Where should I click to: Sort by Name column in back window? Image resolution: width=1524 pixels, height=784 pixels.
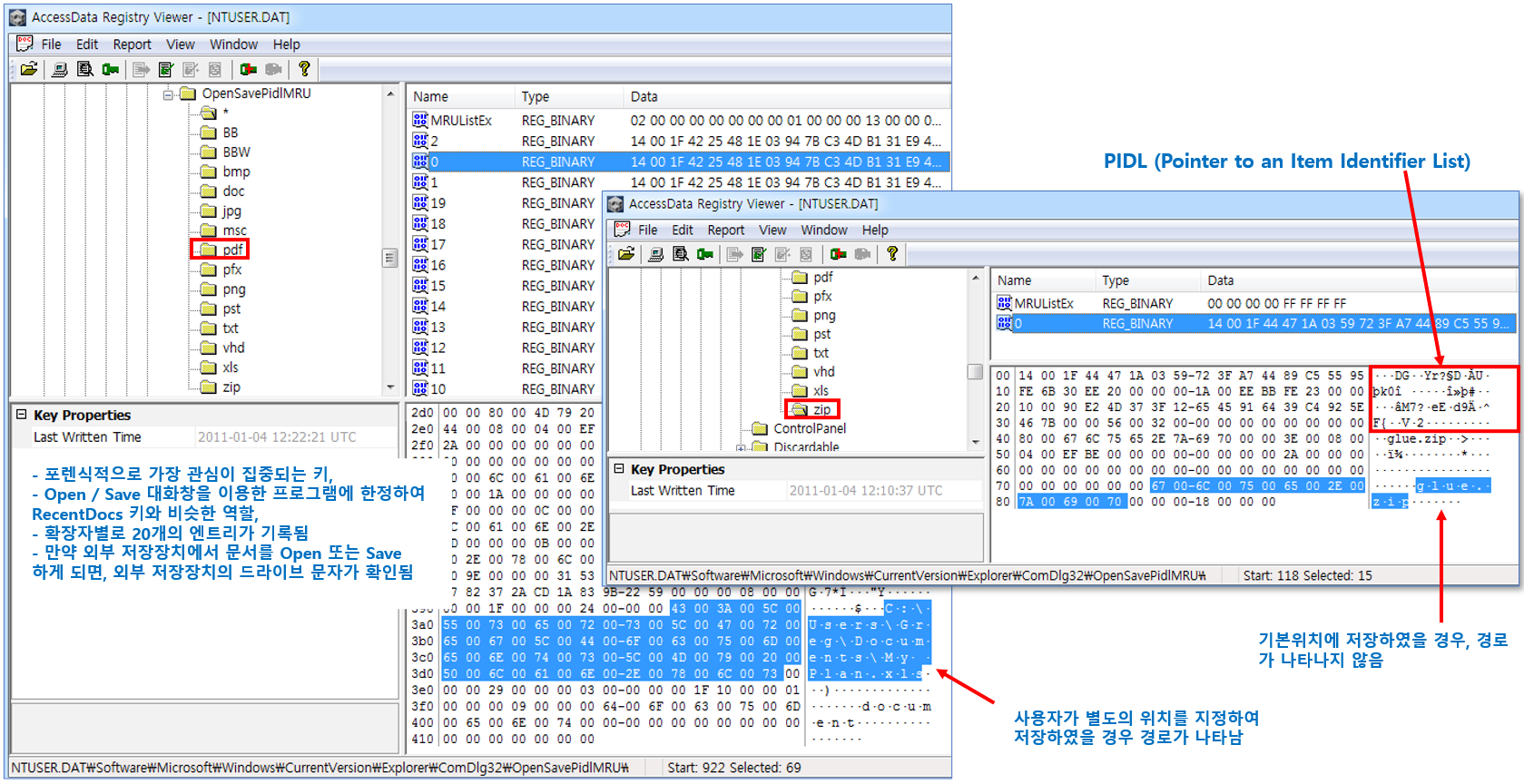(461, 96)
